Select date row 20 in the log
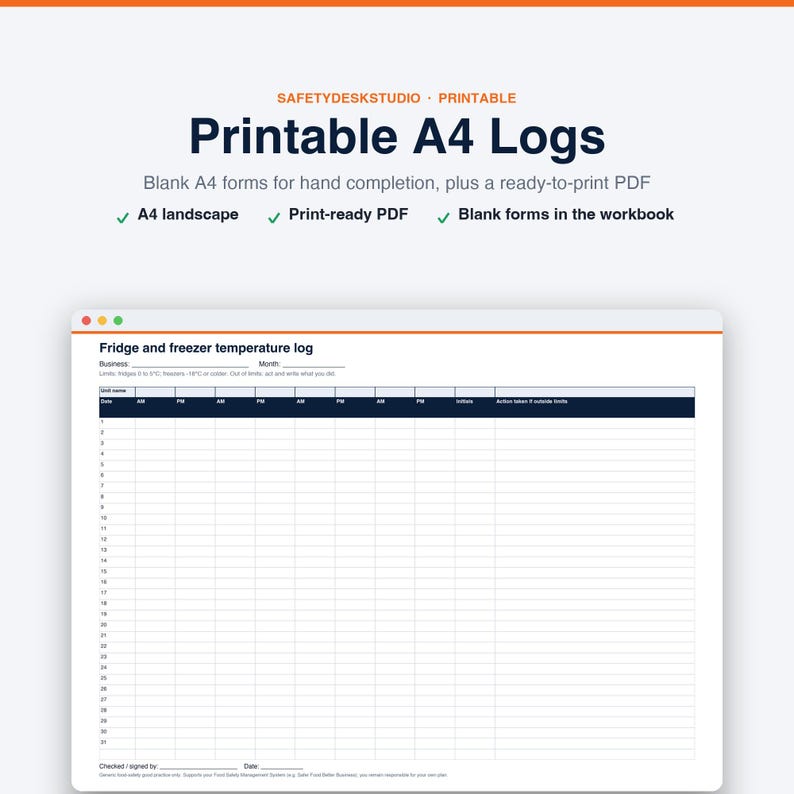This screenshot has width=794, height=794. click(x=397, y=625)
